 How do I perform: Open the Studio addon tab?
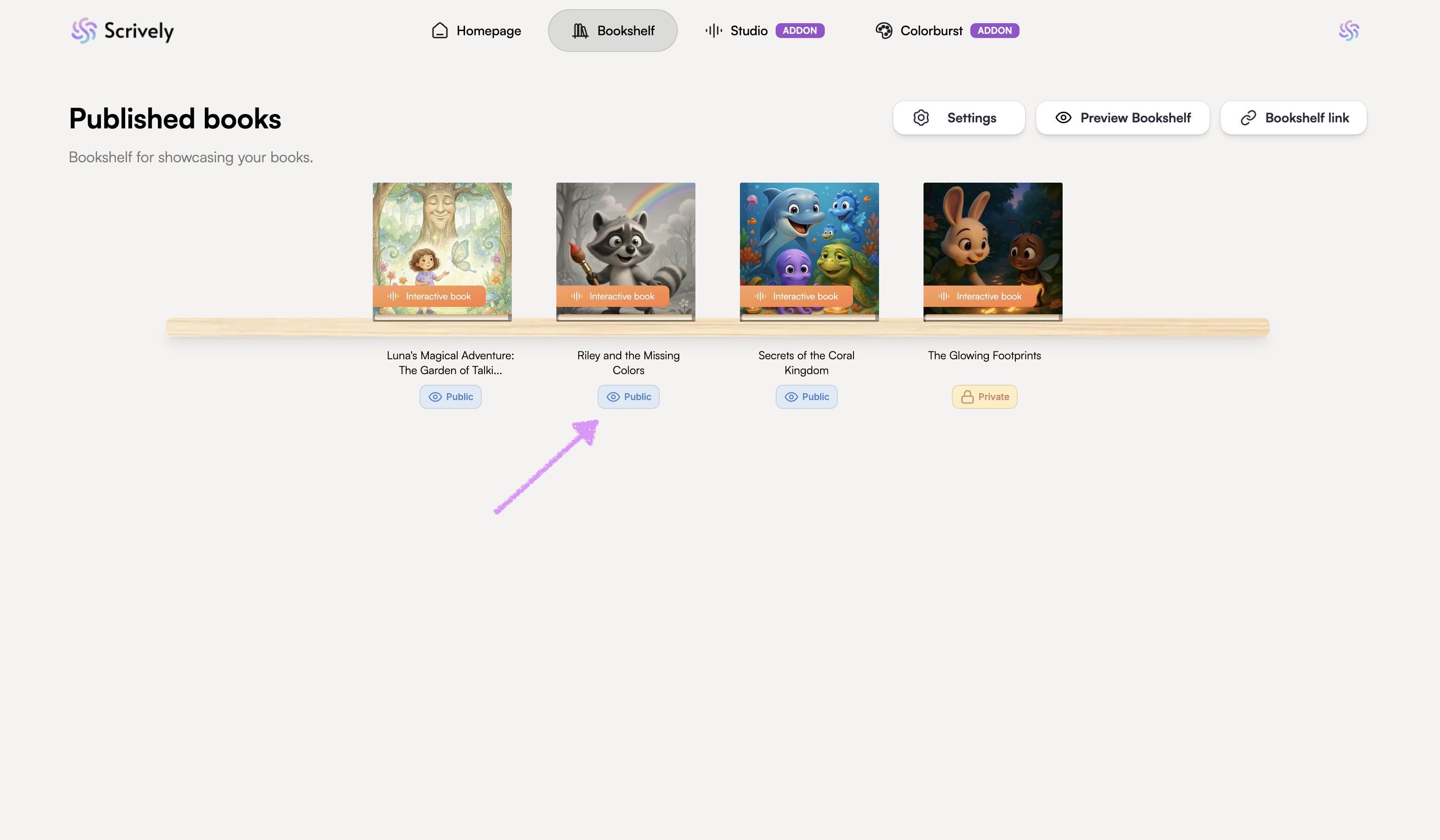tap(749, 31)
